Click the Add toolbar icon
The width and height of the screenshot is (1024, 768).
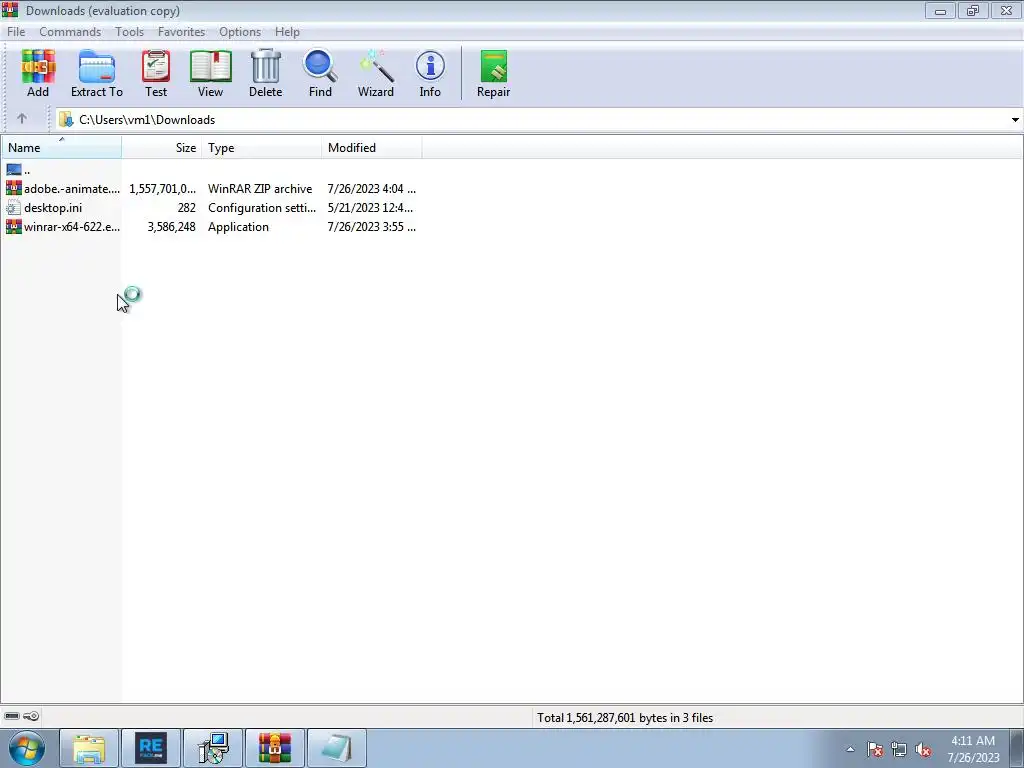click(x=38, y=73)
